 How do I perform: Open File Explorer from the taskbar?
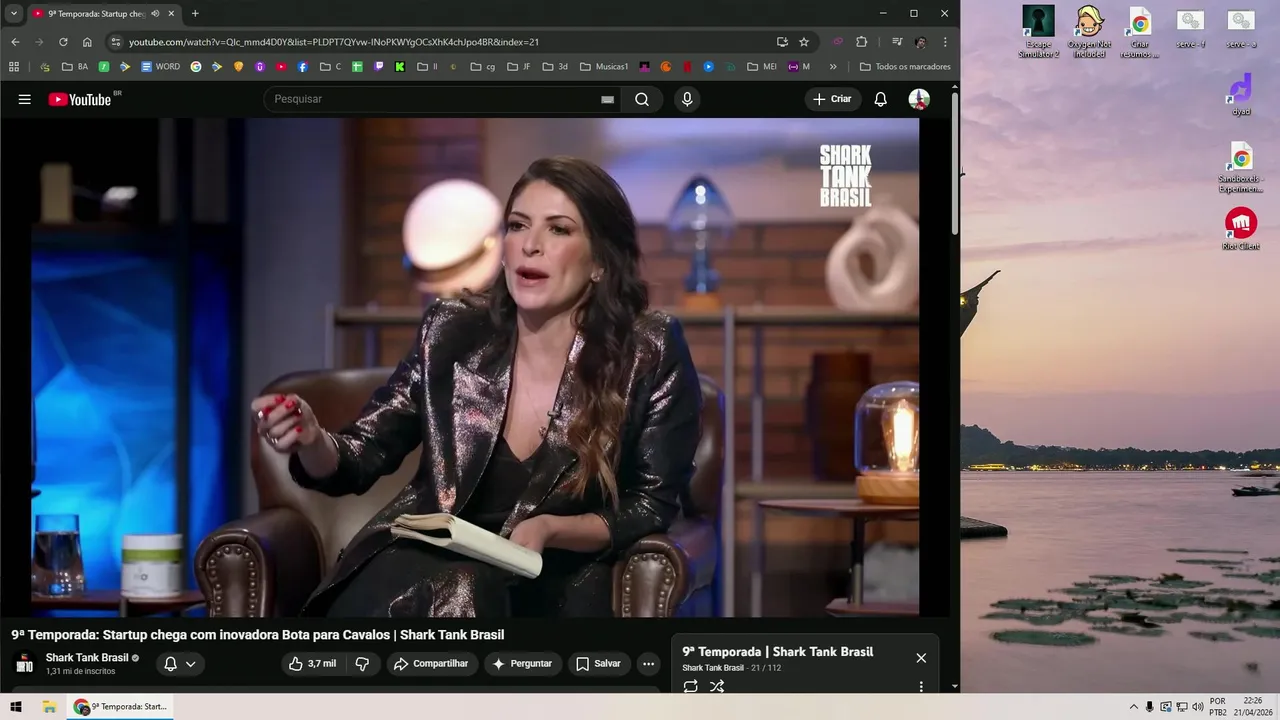click(48, 707)
